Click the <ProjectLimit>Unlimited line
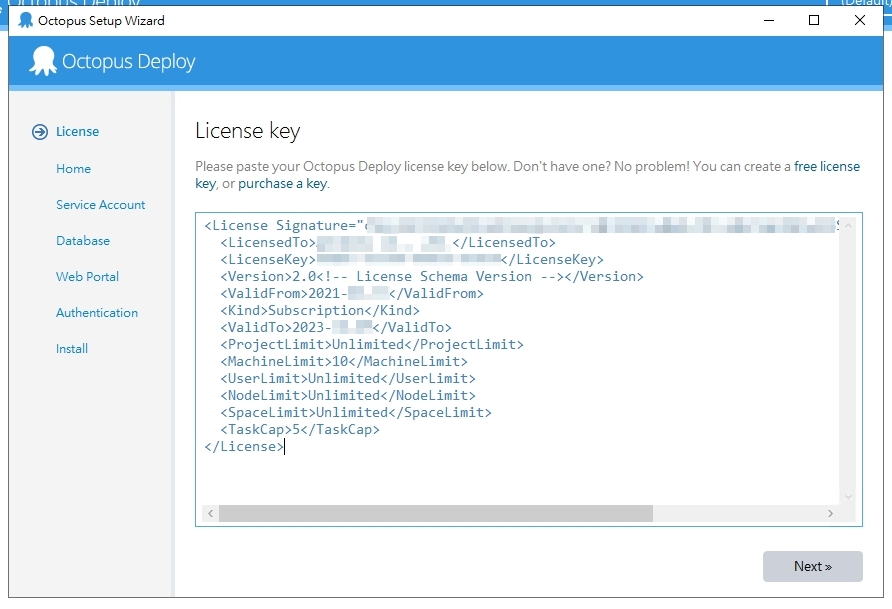Image resolution: width=892 pixels, height=609 pixels. coord(371,345)
